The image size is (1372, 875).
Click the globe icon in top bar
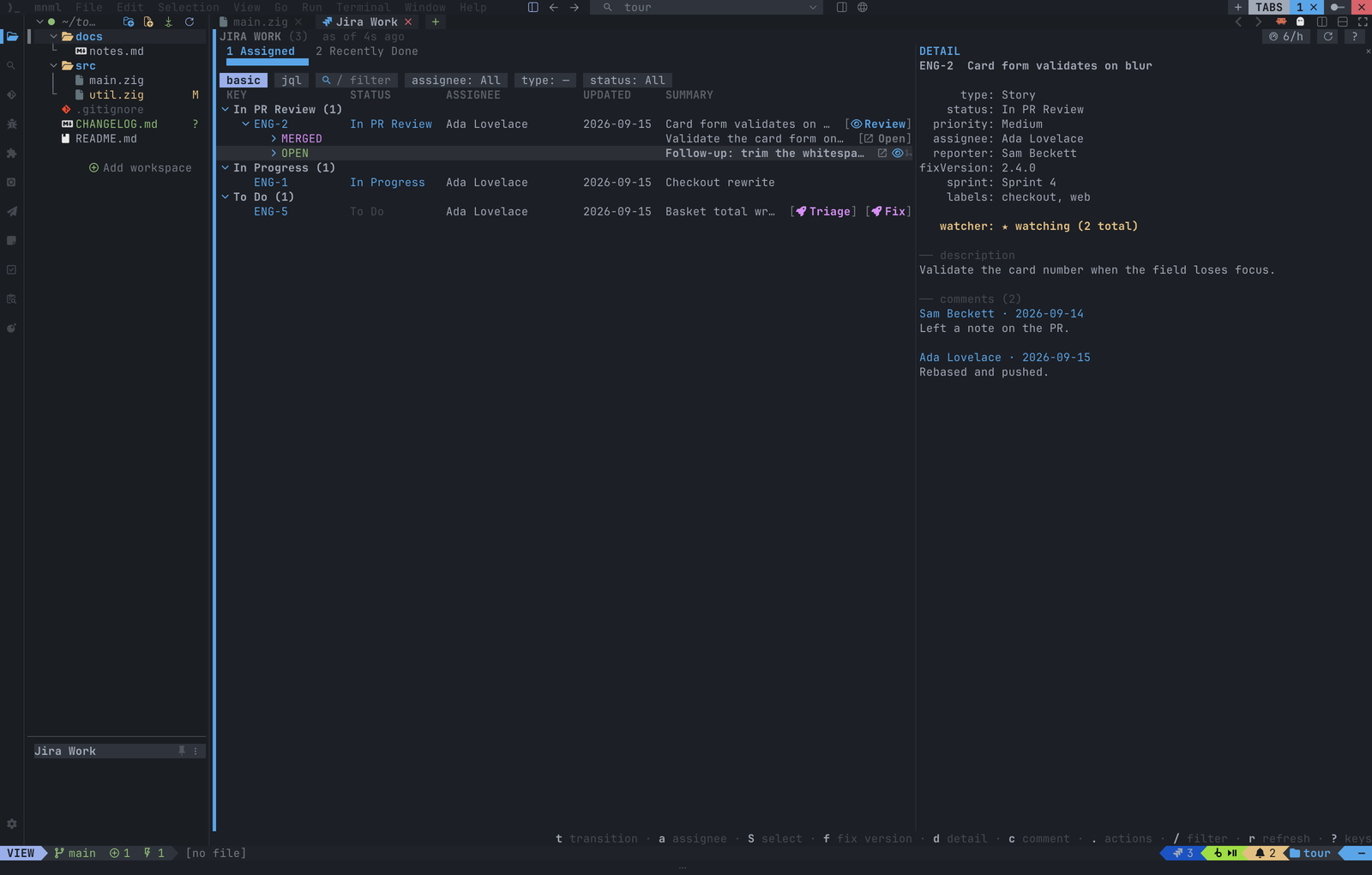coord(863,7)
